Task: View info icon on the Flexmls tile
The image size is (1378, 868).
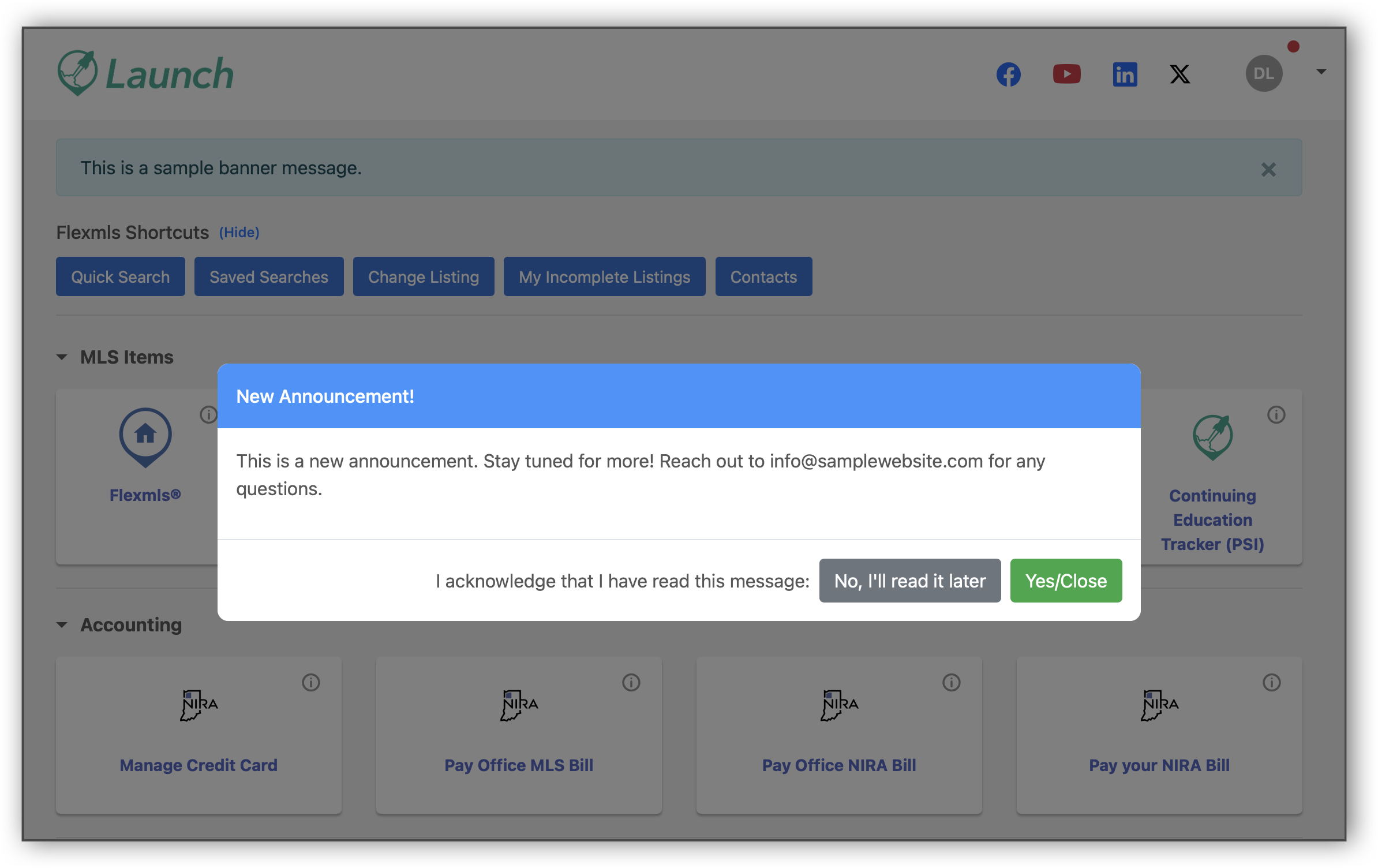Action: [x=209, y=414]
